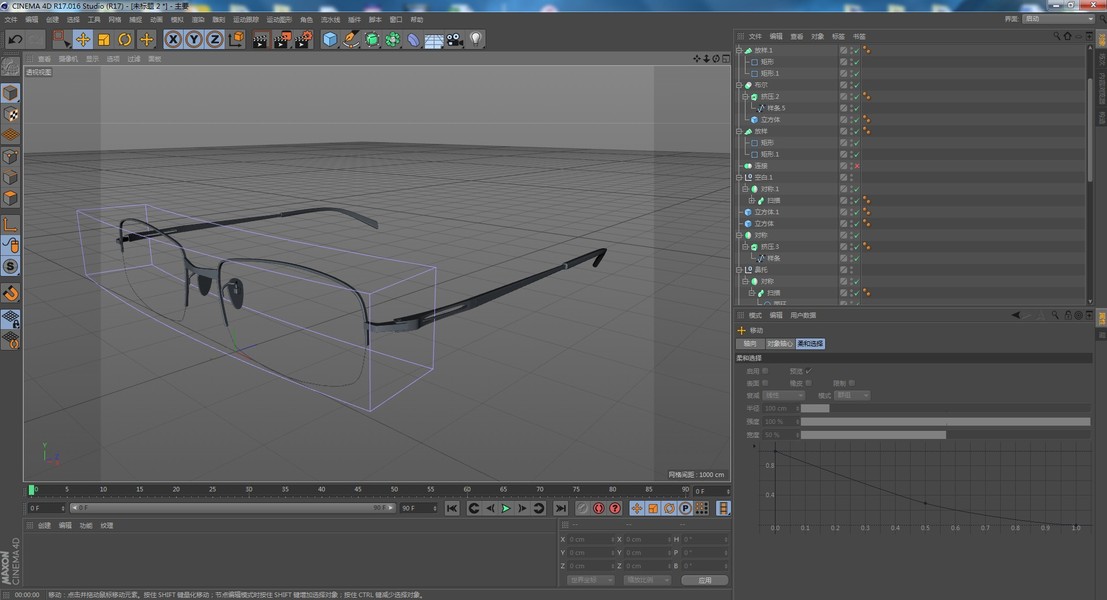Go to end of animation
Viewport: 1107px width, 600px height.
pos(560,508)
